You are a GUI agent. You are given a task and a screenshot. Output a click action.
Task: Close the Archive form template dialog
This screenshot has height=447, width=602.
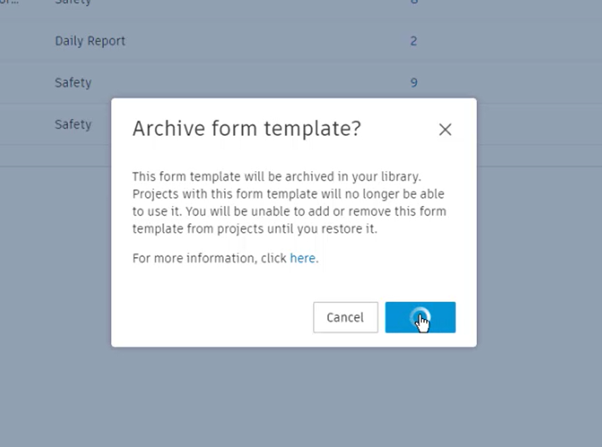click(x=445, y=130)
